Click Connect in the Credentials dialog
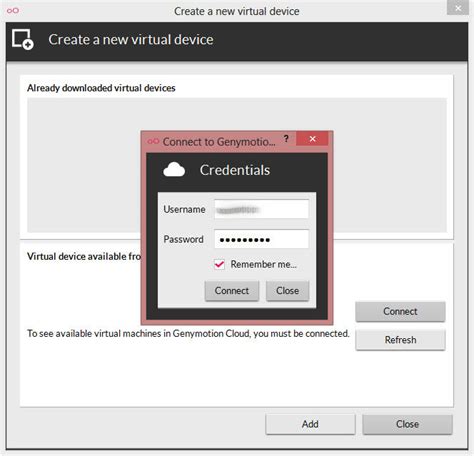This screenshot has width=474, height=456. click(232, 291)
